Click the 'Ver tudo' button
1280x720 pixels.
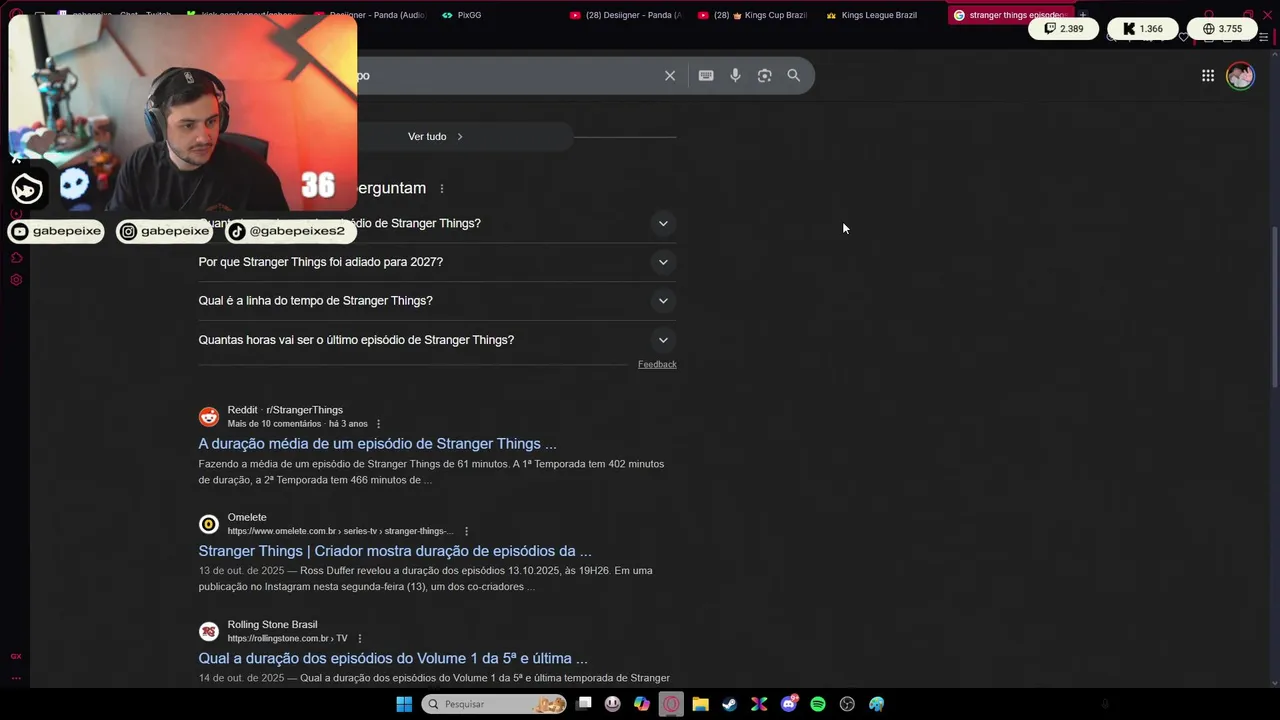tap(435, 137)
